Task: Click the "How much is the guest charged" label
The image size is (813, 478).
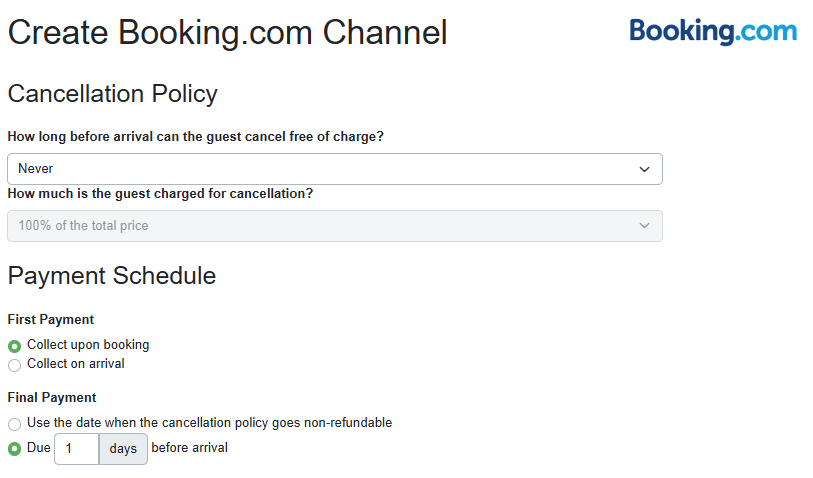Action: pos(160,194)
